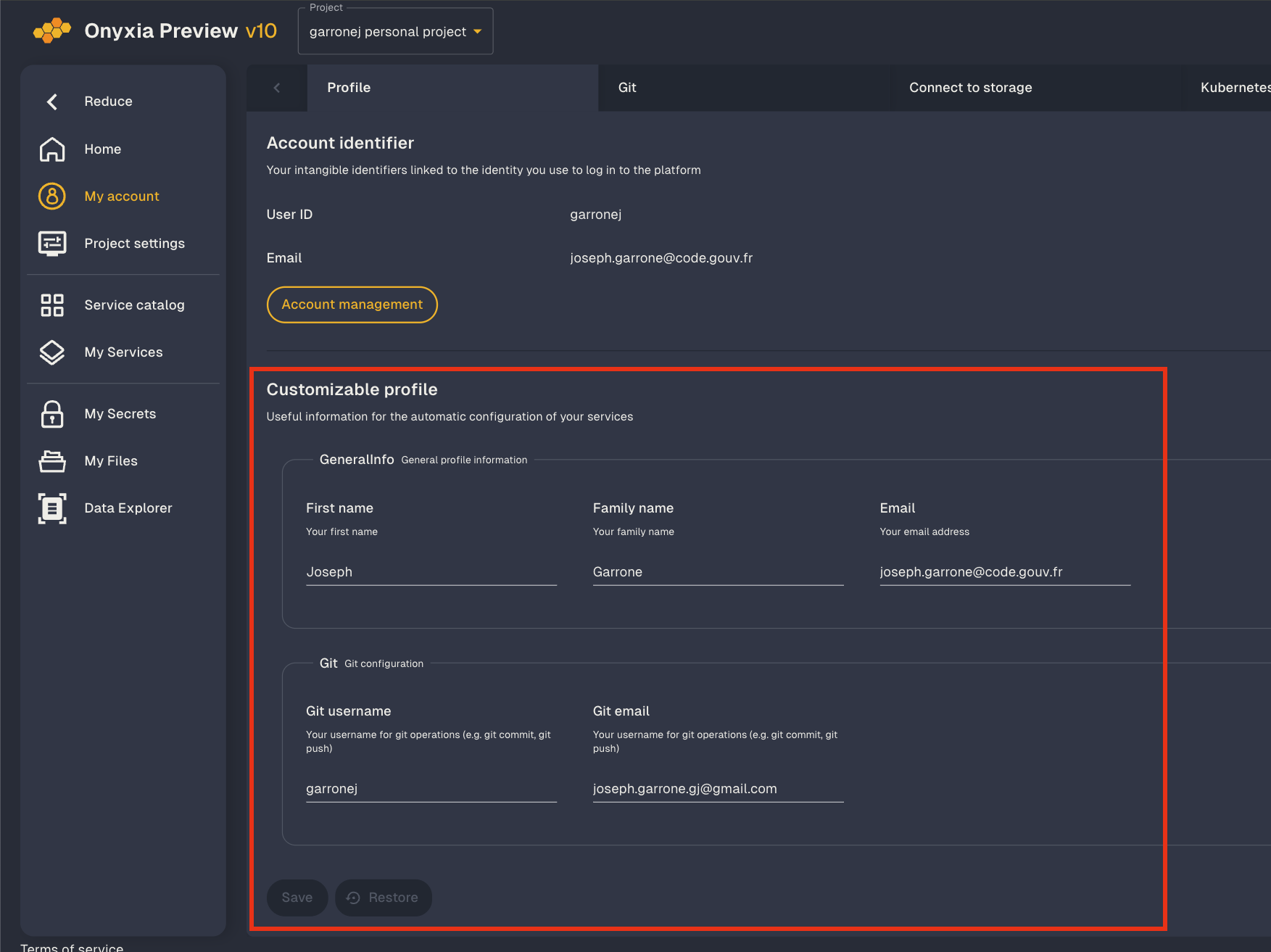Select the Kubernetes tab

[1234, 88]
